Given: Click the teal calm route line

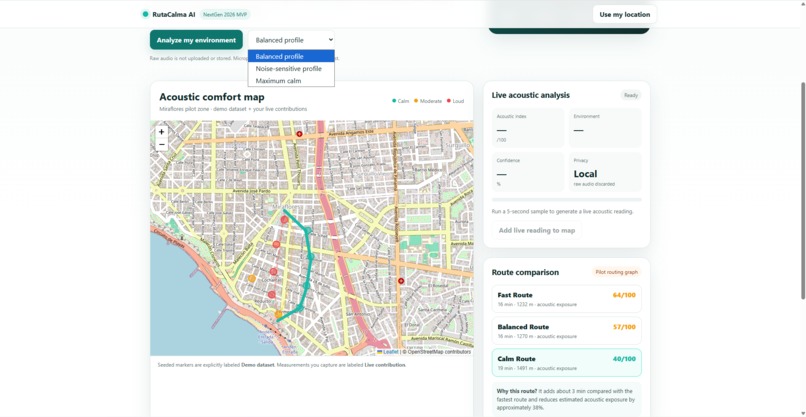Looking at the screenshot, I should [x=310, y=256].
